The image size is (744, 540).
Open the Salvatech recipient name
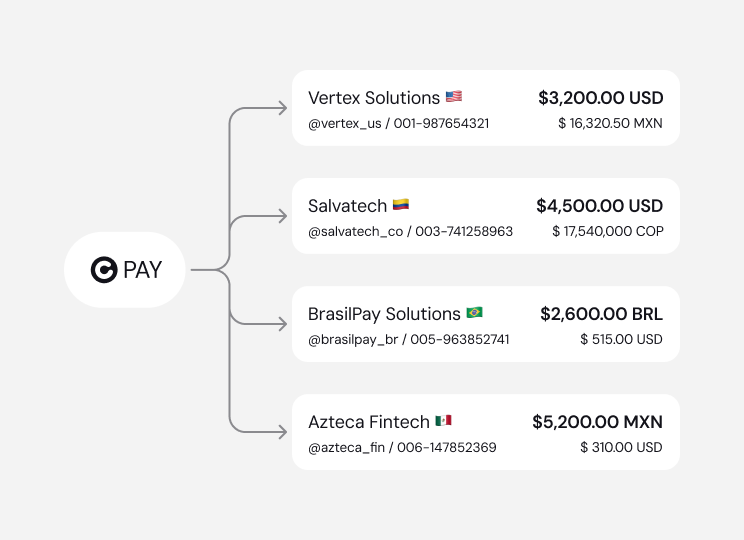pos(347,206)
